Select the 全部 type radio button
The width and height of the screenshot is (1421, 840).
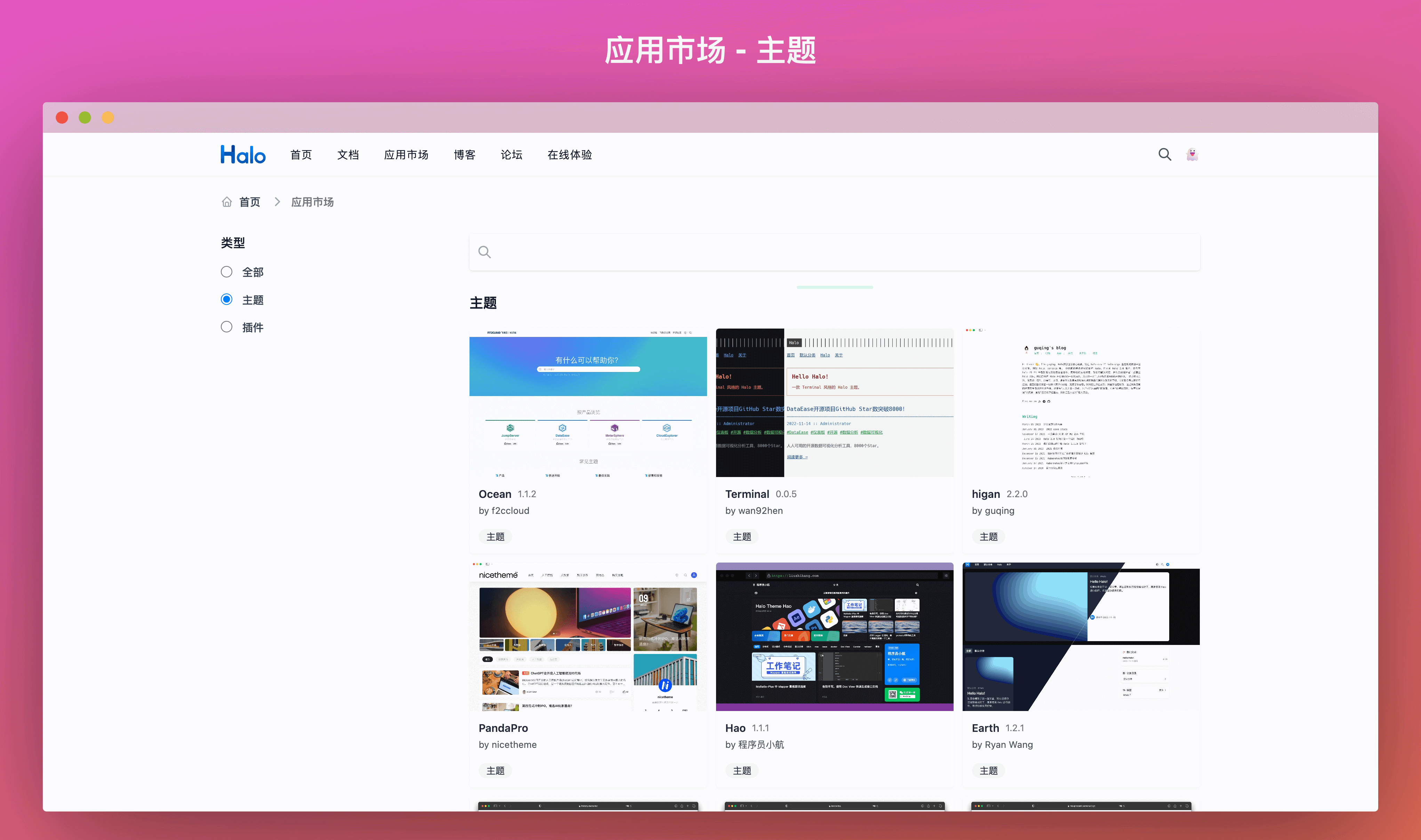point(226,272)
